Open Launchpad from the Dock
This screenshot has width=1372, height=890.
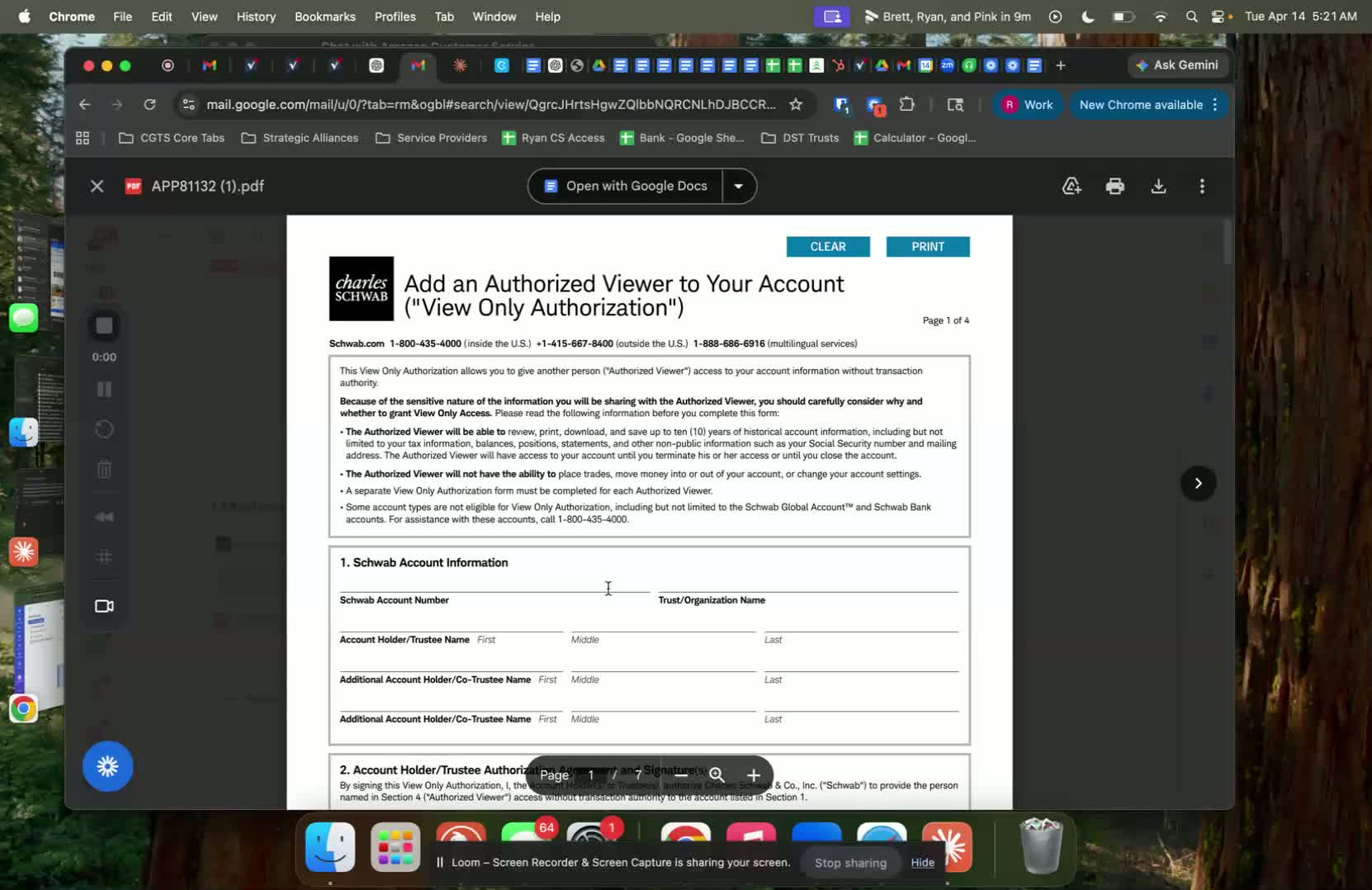395,847
